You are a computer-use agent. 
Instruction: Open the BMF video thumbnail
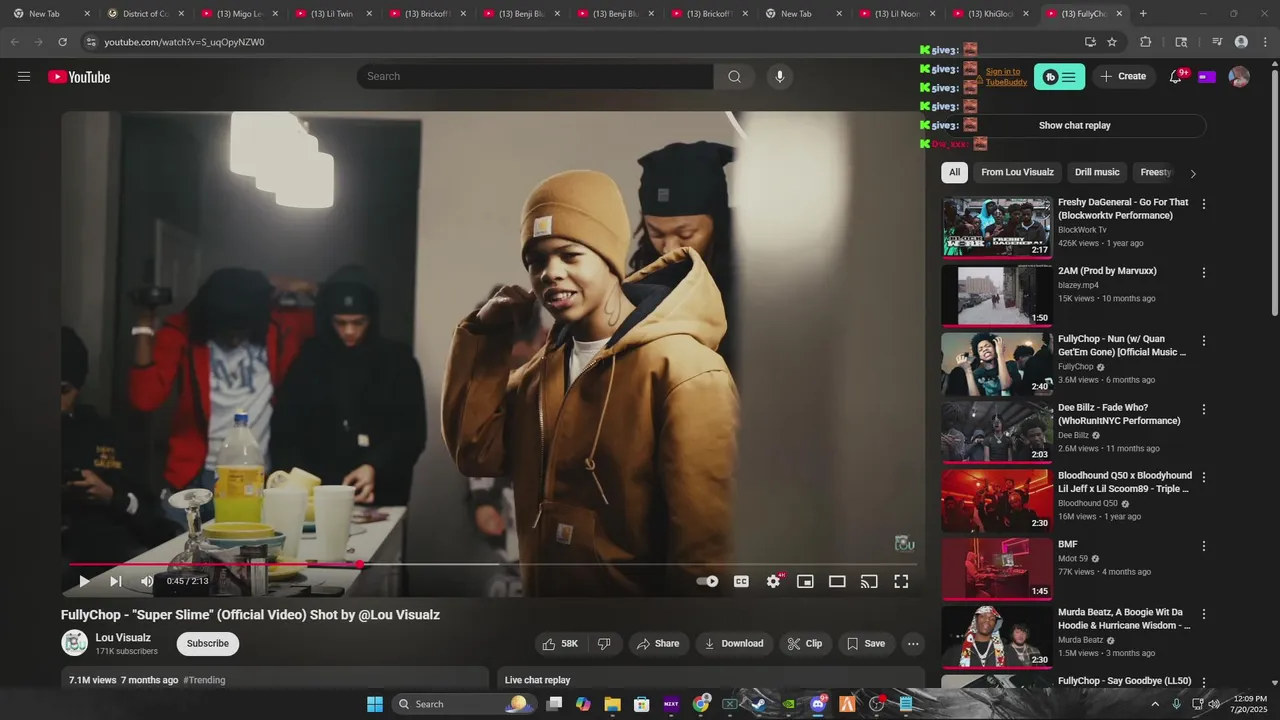(x=997, y=569)
